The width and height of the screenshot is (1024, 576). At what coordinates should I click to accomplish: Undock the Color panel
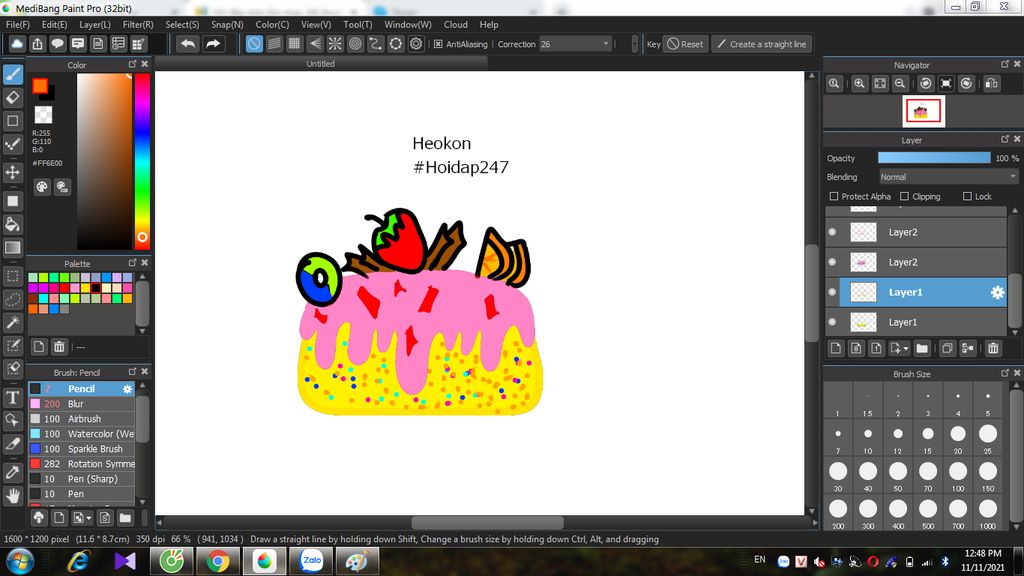[x=132, y=64]
